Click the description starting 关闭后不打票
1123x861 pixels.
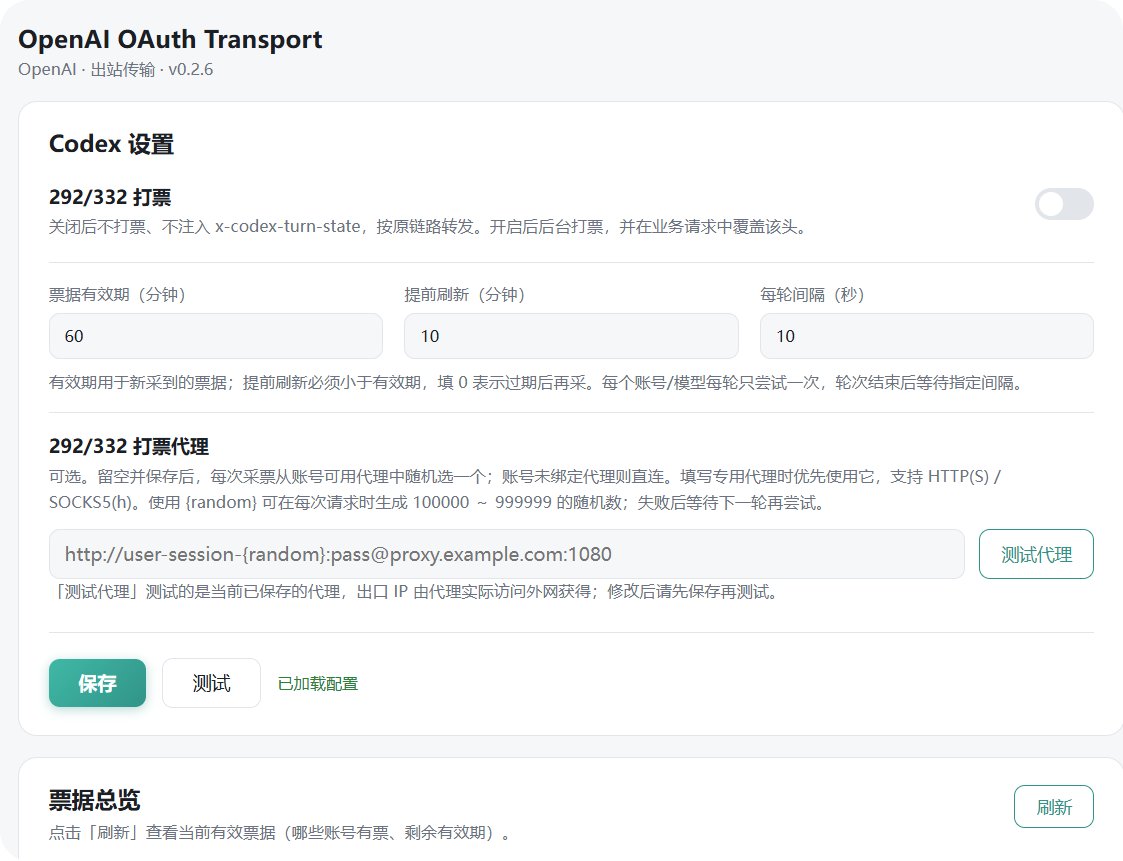tap(429, 227)
